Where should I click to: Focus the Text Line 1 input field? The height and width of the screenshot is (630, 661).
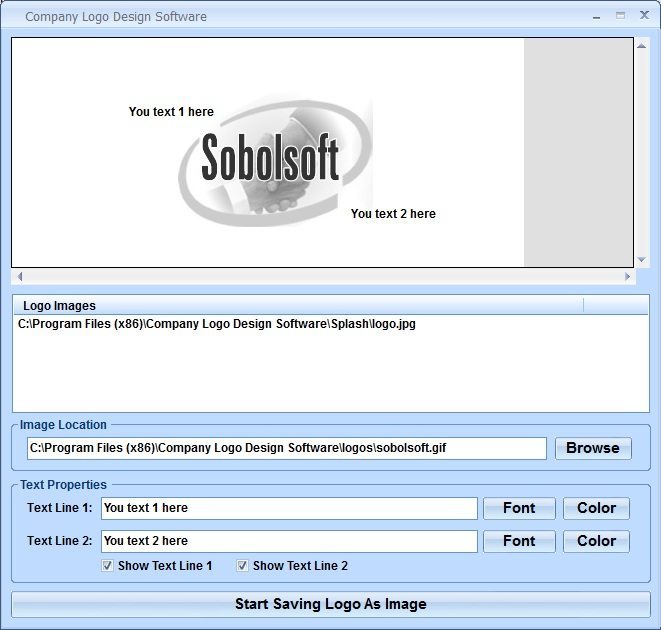[289, 508]
